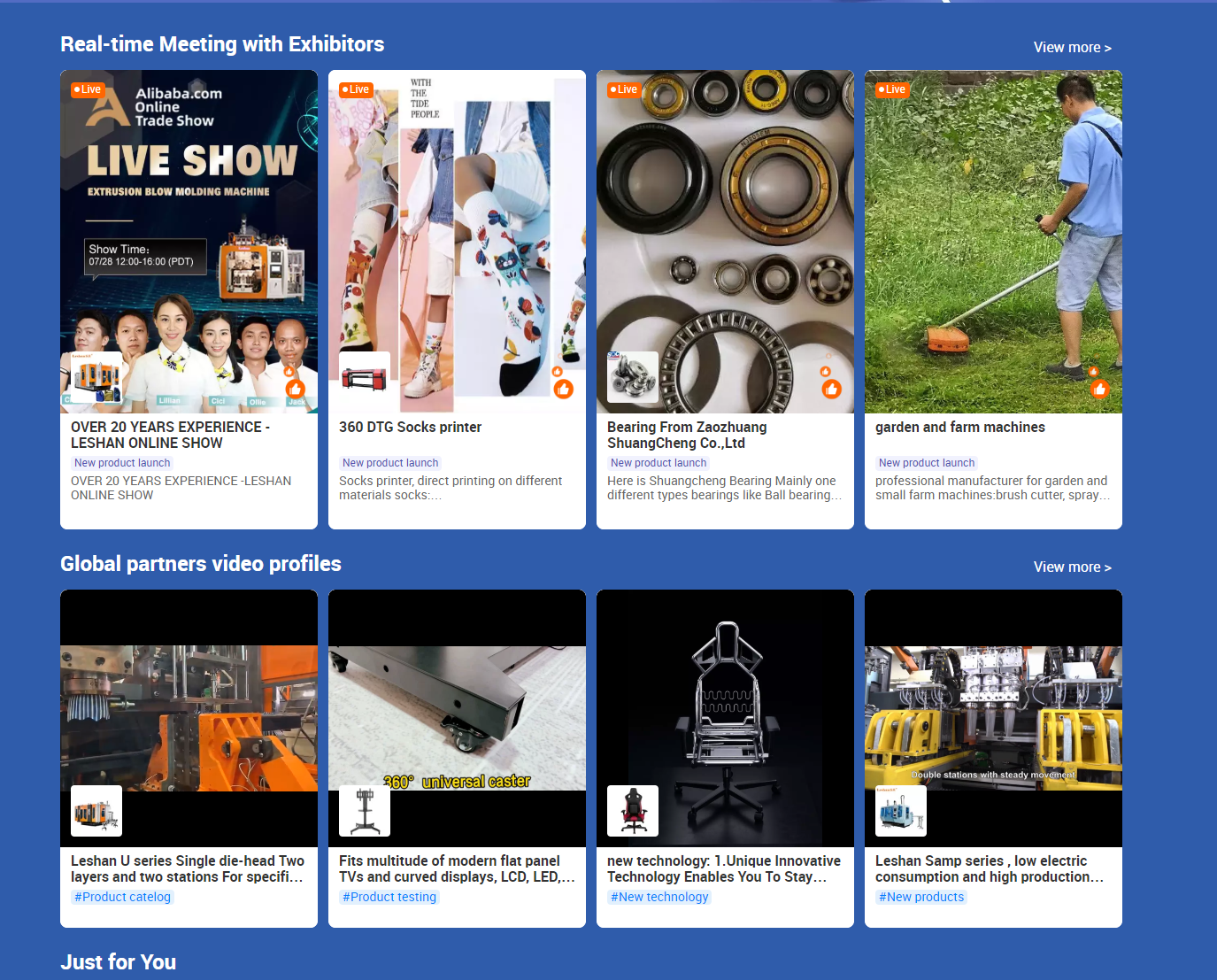Open the 360 DTG Socks printer title
The width and height of the screenshot is (1217, 980).
(410, 427)
